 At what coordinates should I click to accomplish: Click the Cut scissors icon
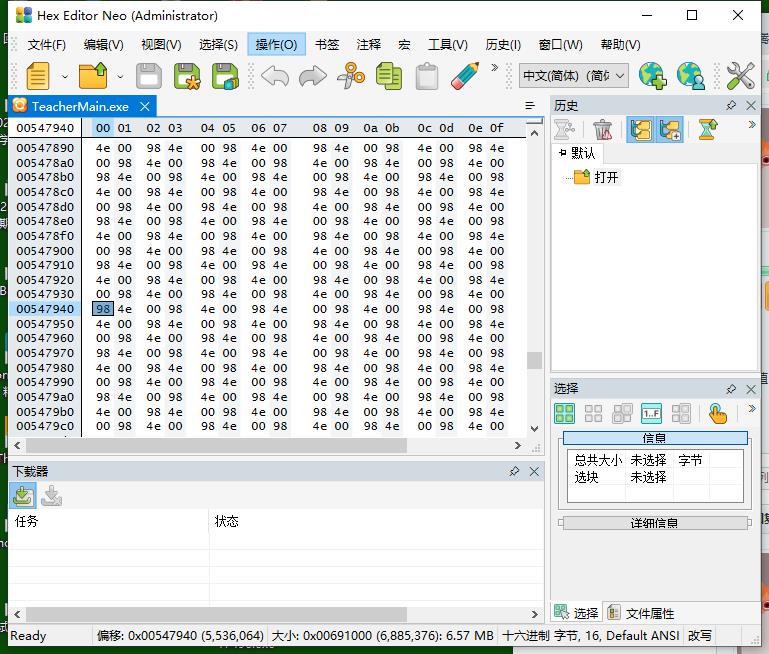[x=351, y=76]
